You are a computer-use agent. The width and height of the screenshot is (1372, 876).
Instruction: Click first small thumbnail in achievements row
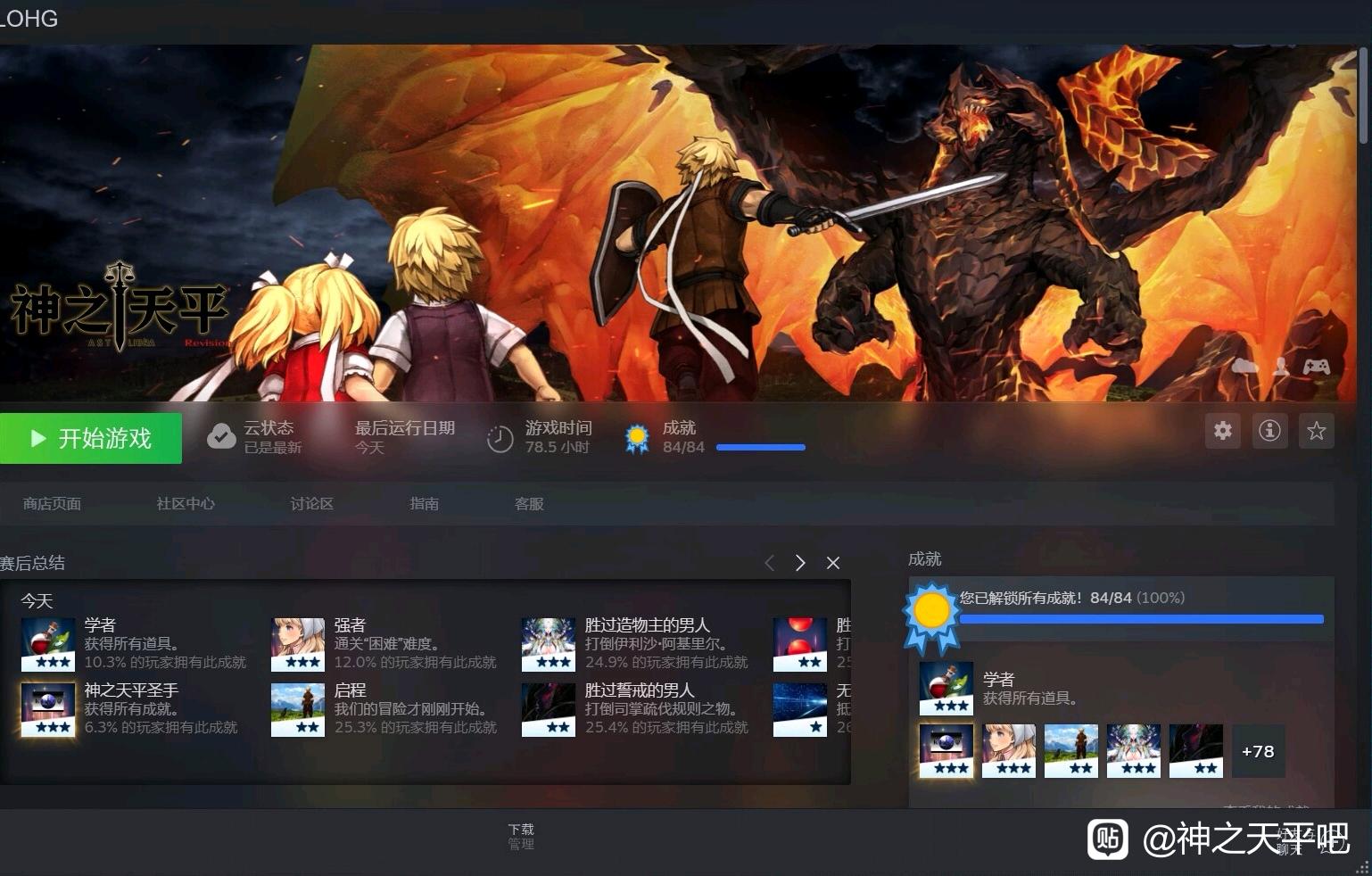[x=946, y=751]
